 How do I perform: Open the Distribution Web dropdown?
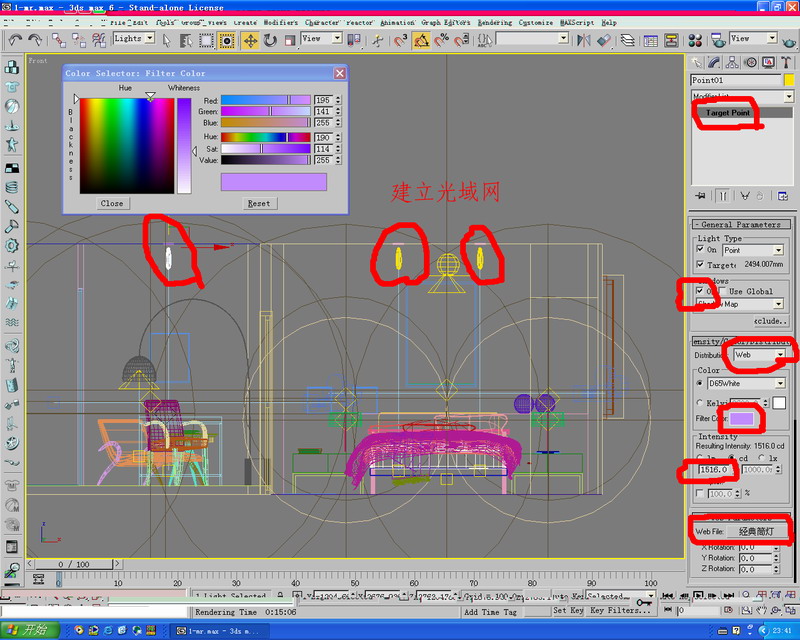tap(778, 355)
